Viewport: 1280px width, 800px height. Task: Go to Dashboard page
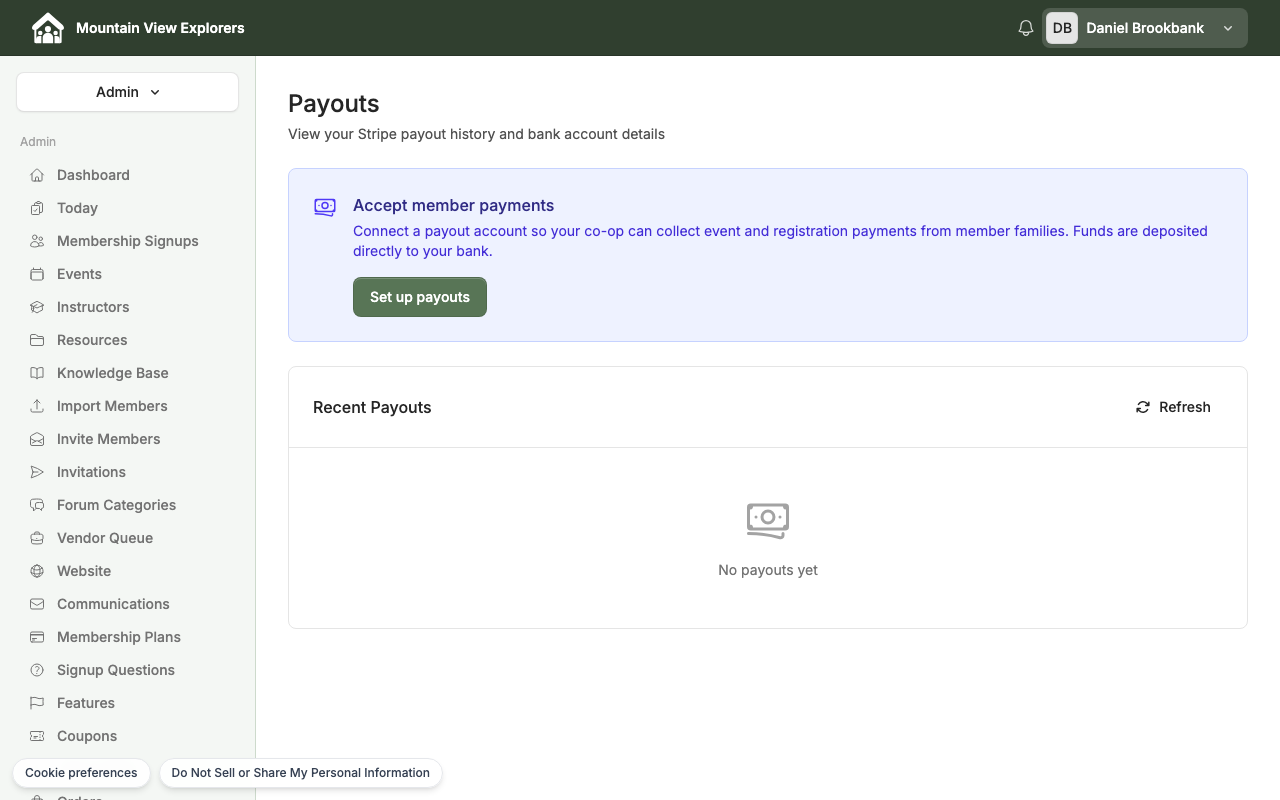pos(93,175)
